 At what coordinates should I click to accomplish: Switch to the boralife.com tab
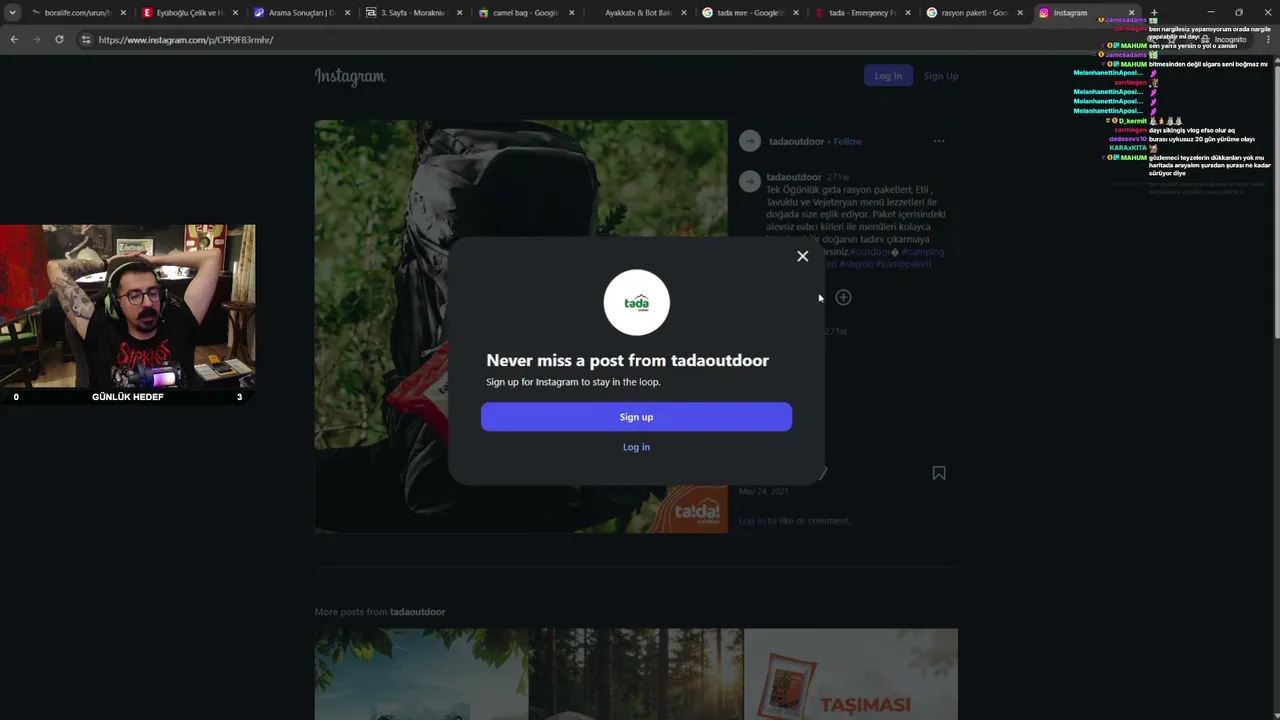point(76,13)
